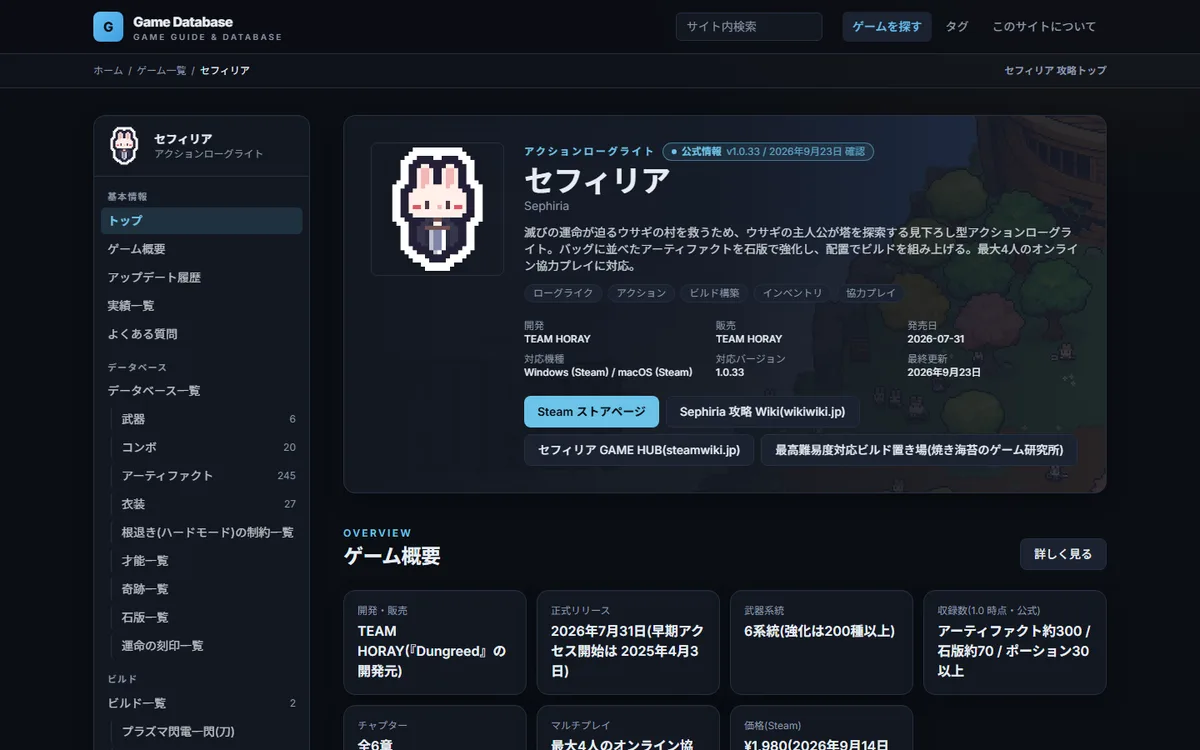Focus the サイト内検索 search field
Image resolution: width=1200 pixels, height=750 pixels.
[x=749, y=27]
